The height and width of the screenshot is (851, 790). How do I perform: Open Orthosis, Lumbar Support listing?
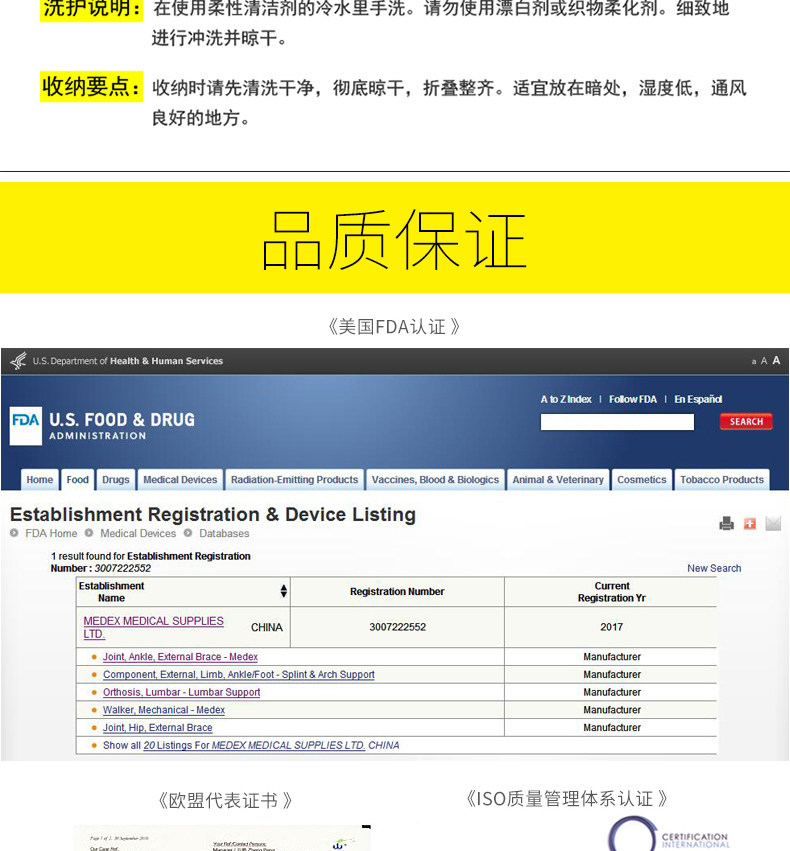(x=181, y=693)
